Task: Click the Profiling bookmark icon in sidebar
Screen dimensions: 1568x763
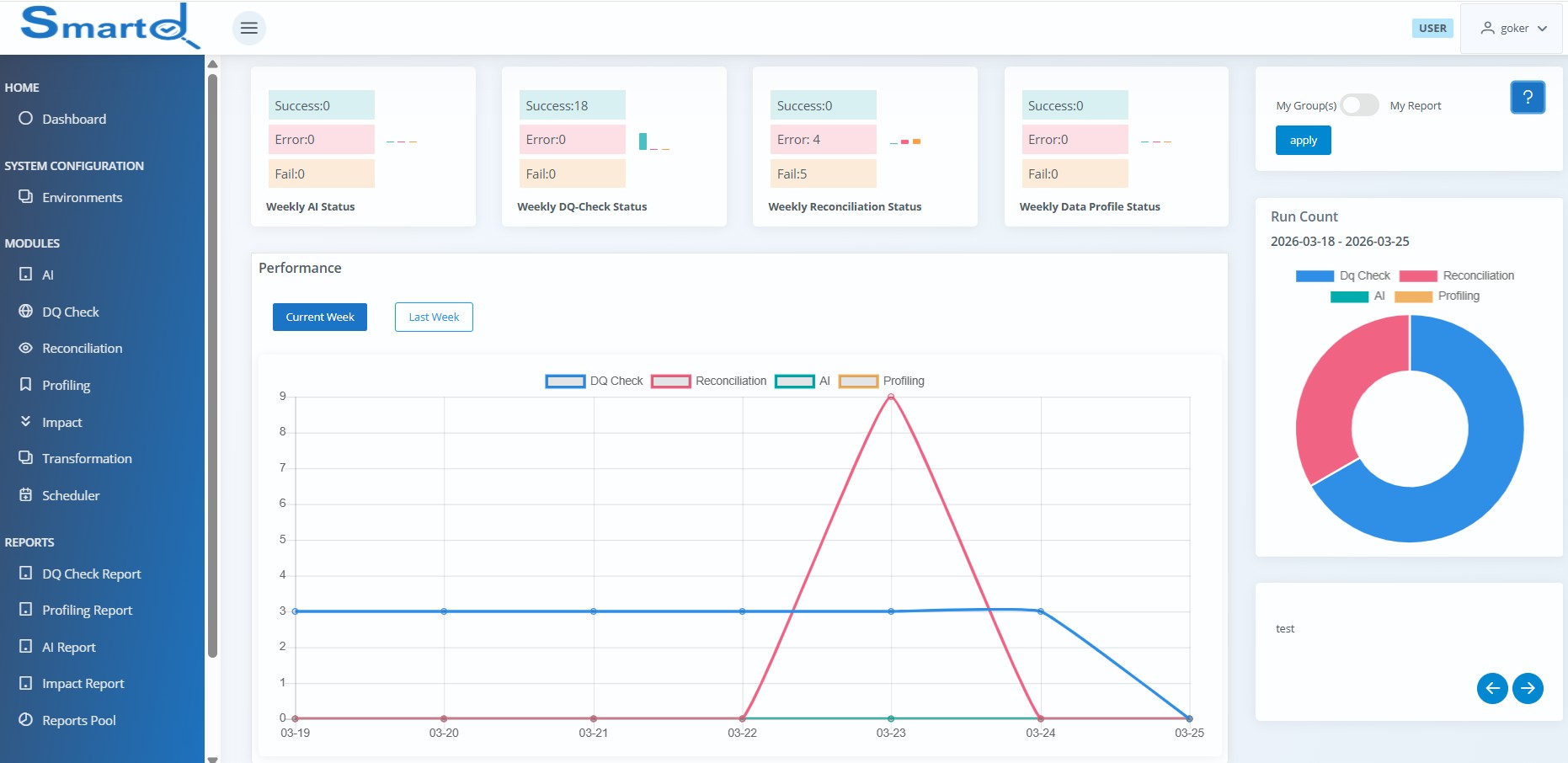Action: [25, 385]
